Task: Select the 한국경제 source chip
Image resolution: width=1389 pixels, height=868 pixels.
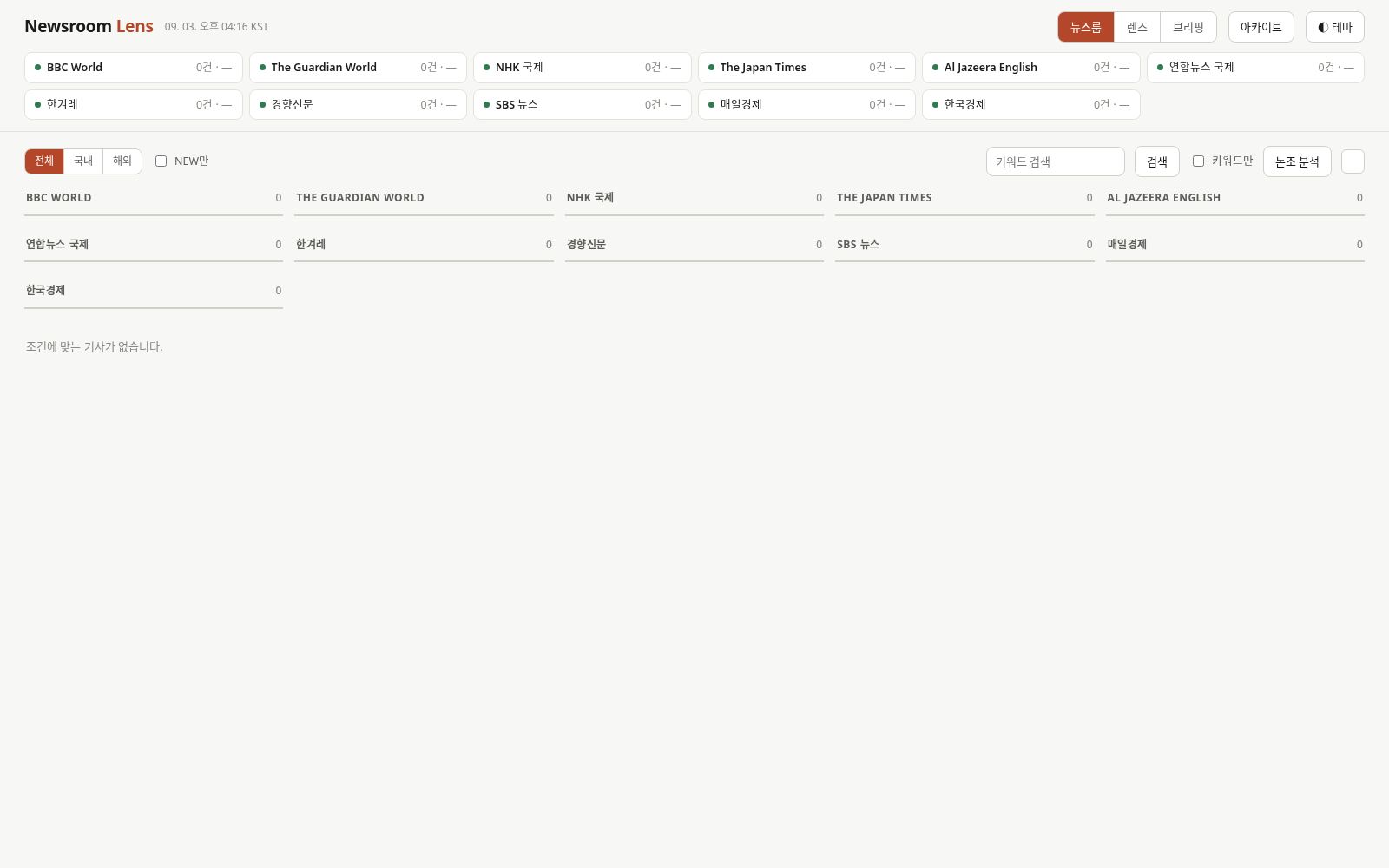Action: pos(1031,105)
